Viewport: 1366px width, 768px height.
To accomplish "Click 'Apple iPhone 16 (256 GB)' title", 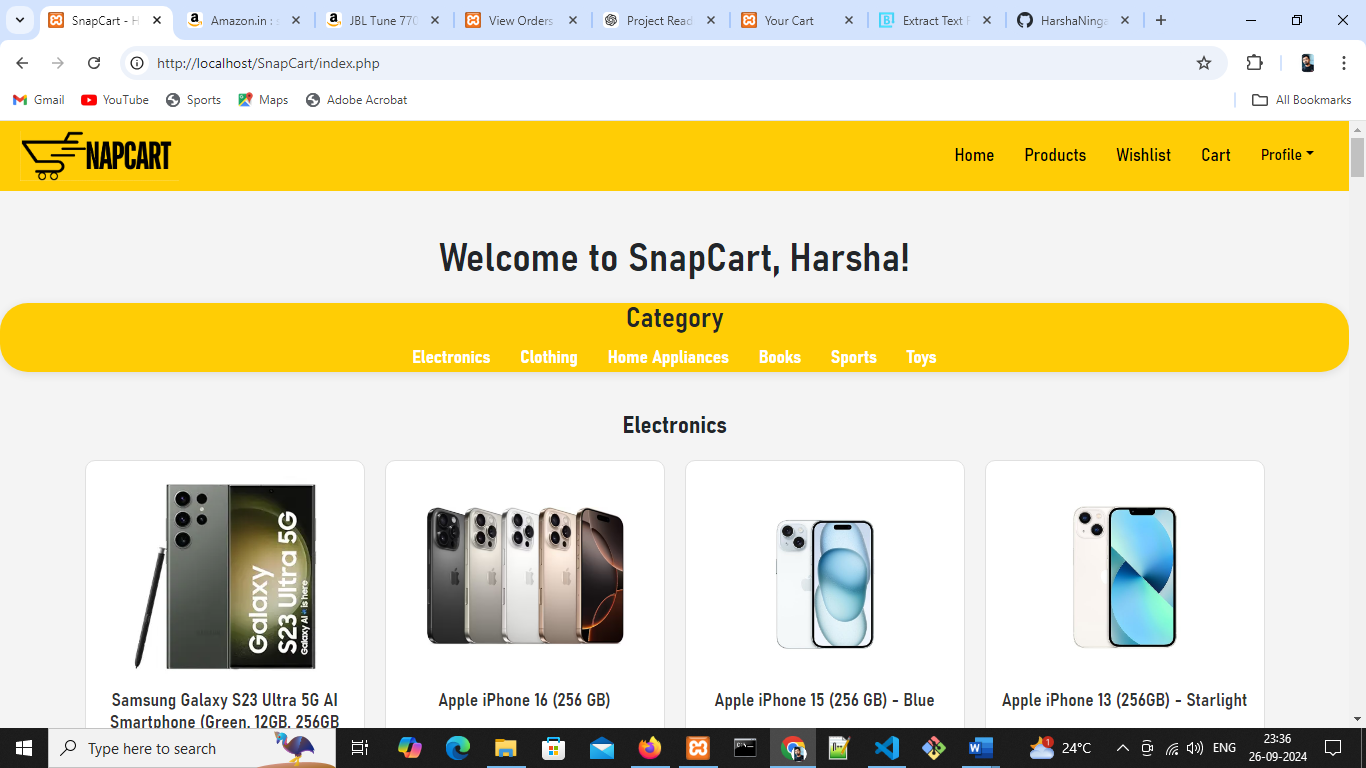I will 525,700.
